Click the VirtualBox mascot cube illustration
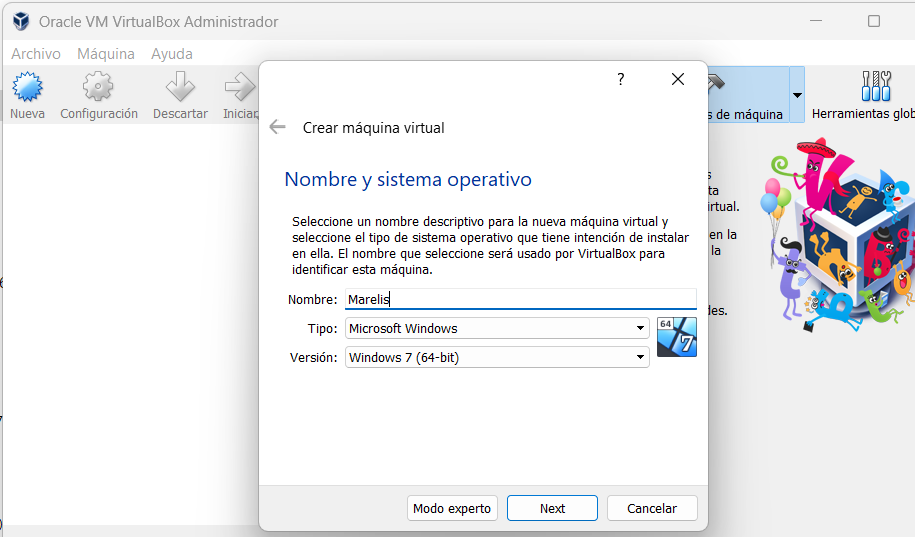The height and width of the screenshot is (537, 915). (839, 235)
